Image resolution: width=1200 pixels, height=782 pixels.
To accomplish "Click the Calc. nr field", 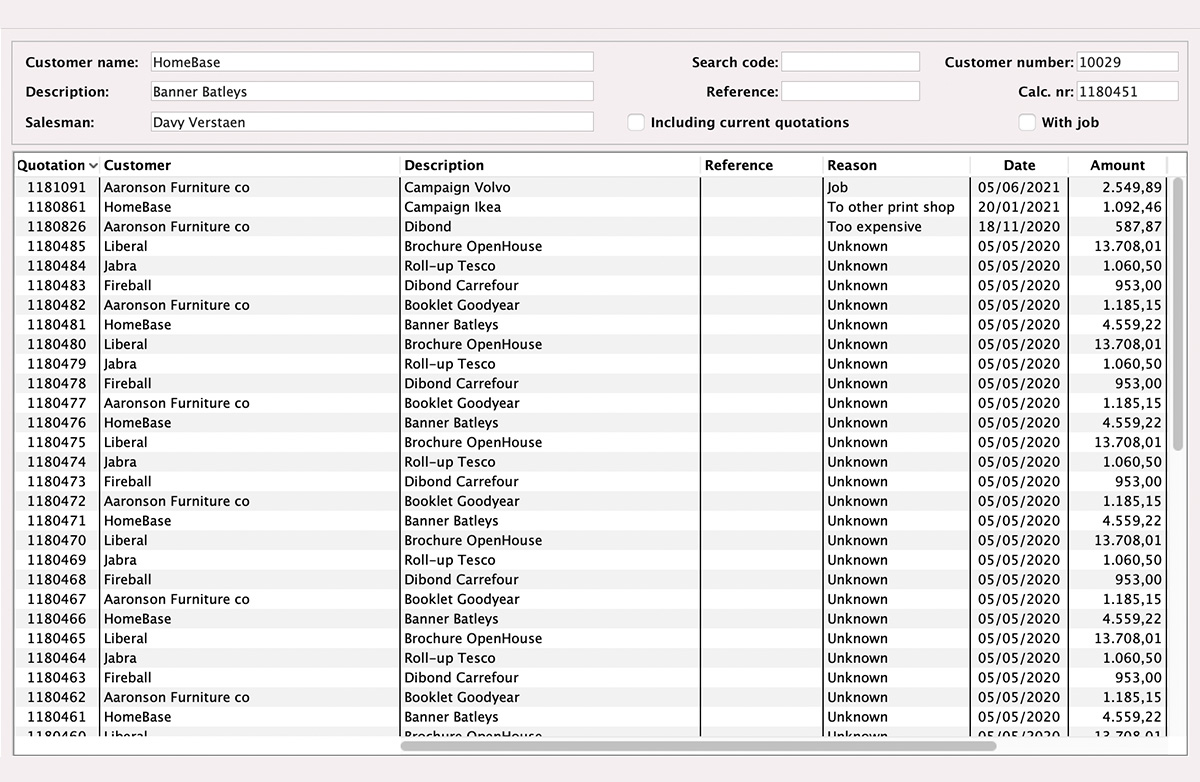I will pyautogui.click(x=1127, y=92).
